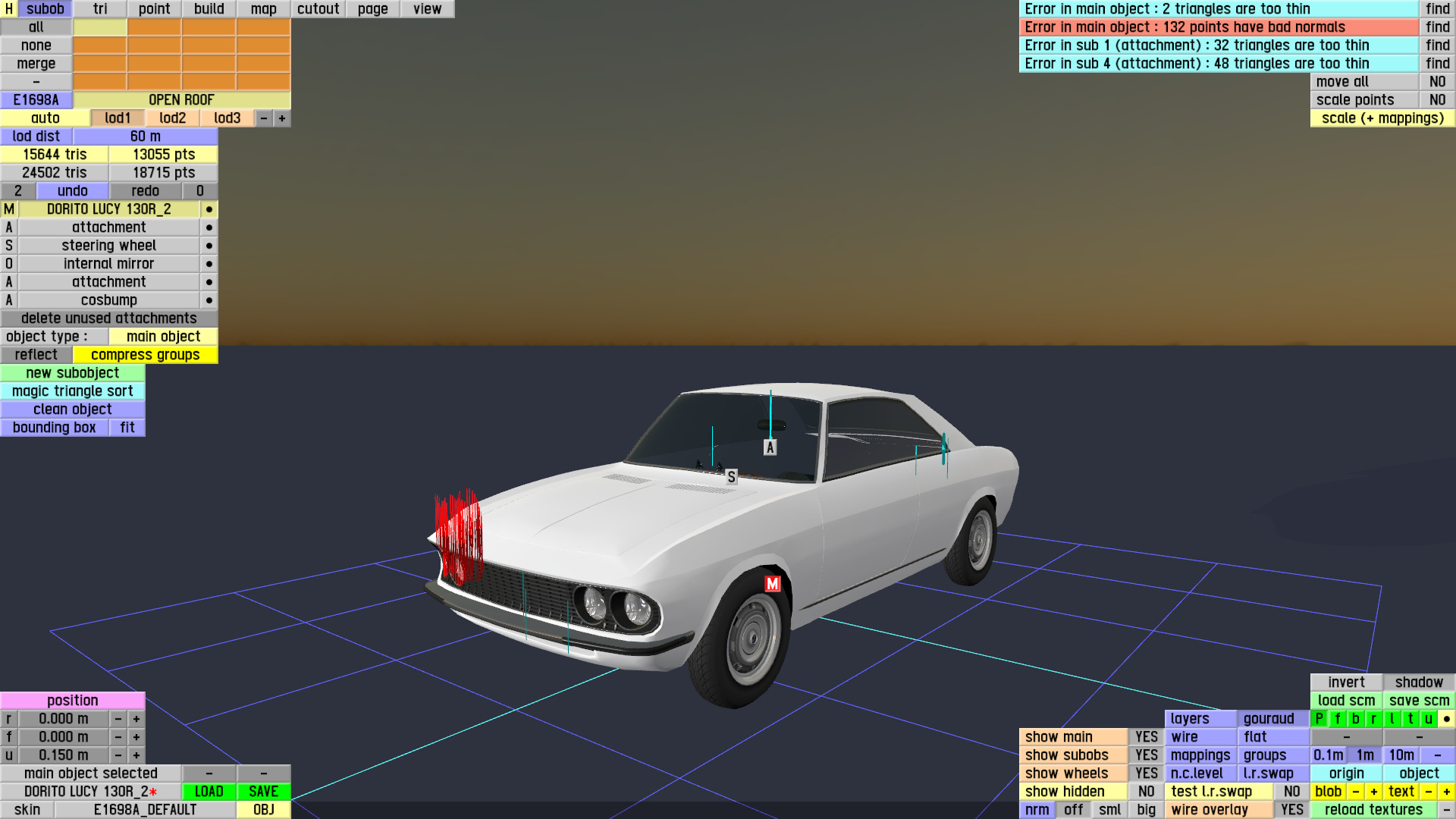Open the object type main object selector
1456x819 pixels.
tap(163, 337)
